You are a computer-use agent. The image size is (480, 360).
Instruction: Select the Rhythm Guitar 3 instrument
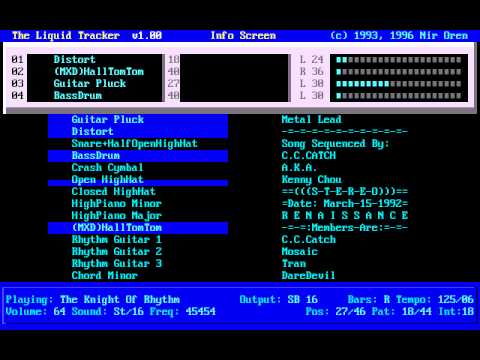click(x=116, y=263)
